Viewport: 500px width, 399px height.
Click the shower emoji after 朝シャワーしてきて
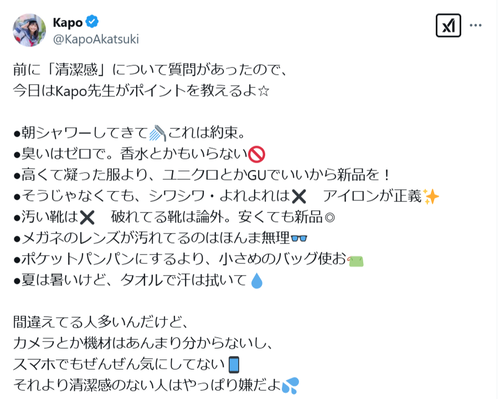(x=157, y=133)
